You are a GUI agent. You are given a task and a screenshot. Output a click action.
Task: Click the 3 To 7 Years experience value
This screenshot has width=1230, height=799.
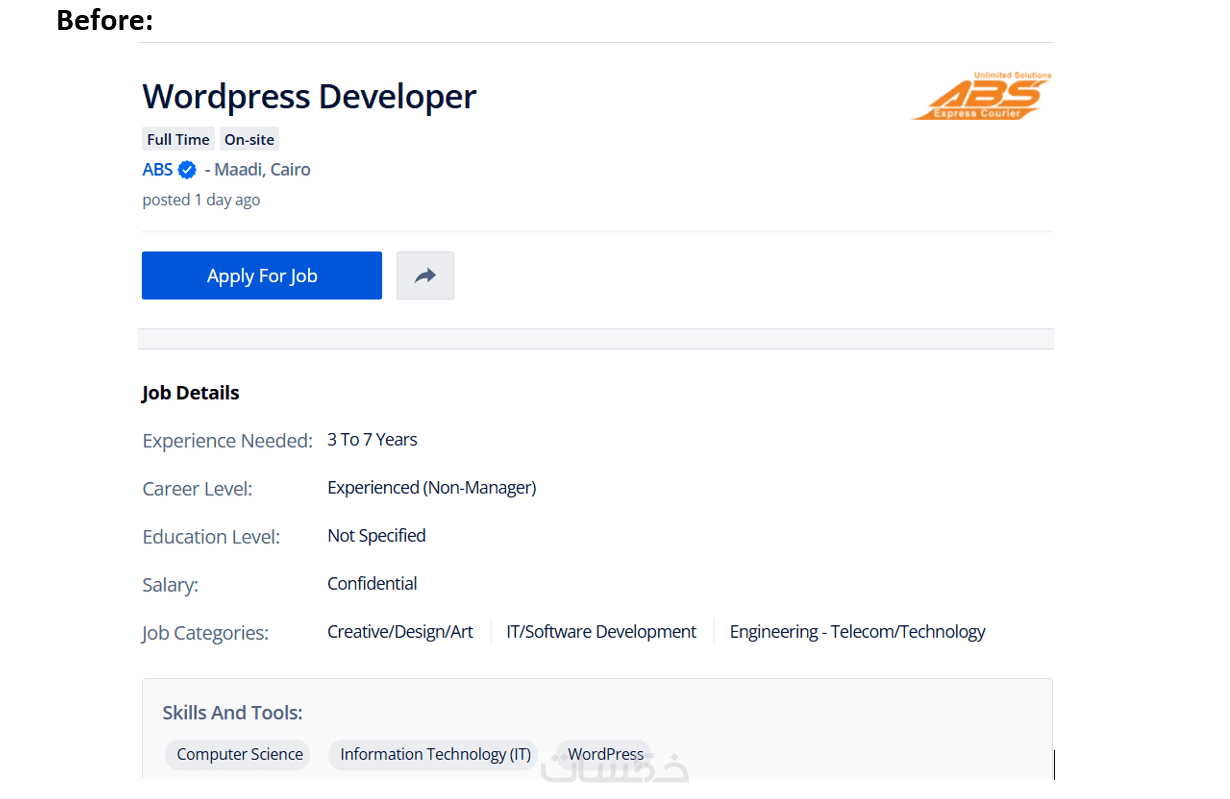[372, 439]
